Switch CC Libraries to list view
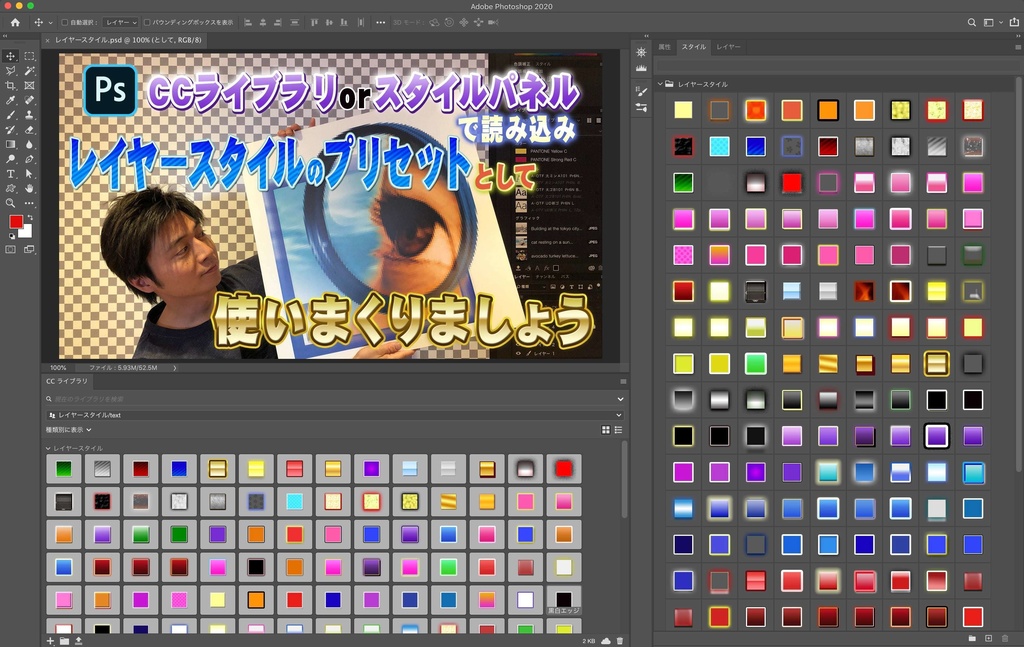The height and width of the screenshot is (647, 1024). click(617, 428)
